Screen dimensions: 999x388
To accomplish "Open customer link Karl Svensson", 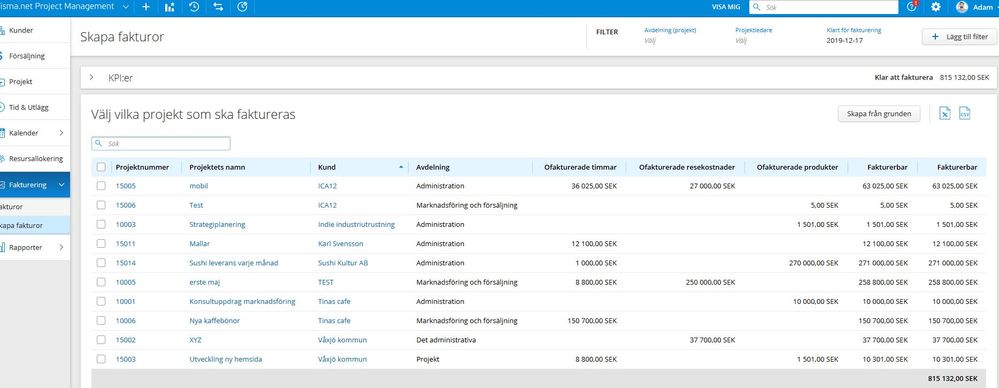I will (341, 243).
